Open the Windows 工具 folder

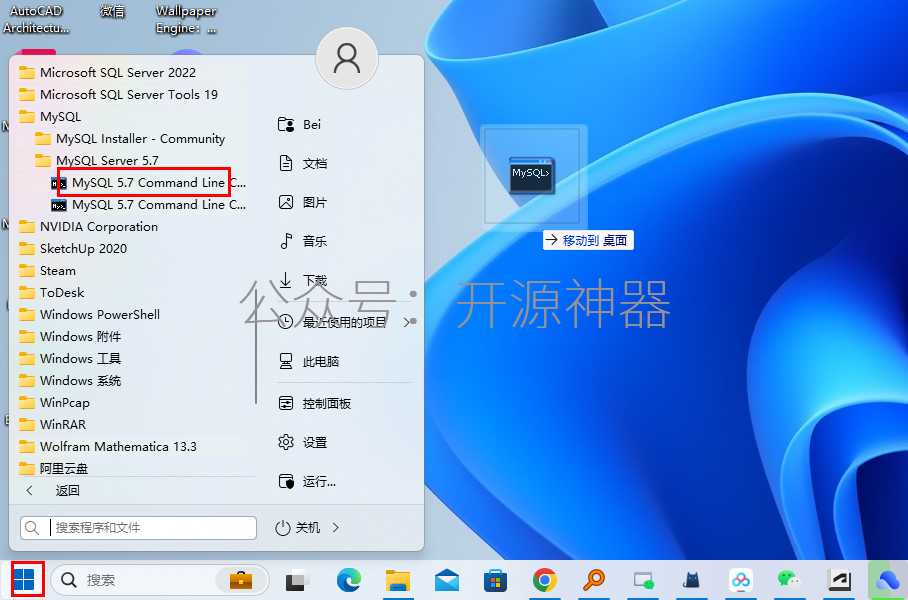click(x=69, y=358)
